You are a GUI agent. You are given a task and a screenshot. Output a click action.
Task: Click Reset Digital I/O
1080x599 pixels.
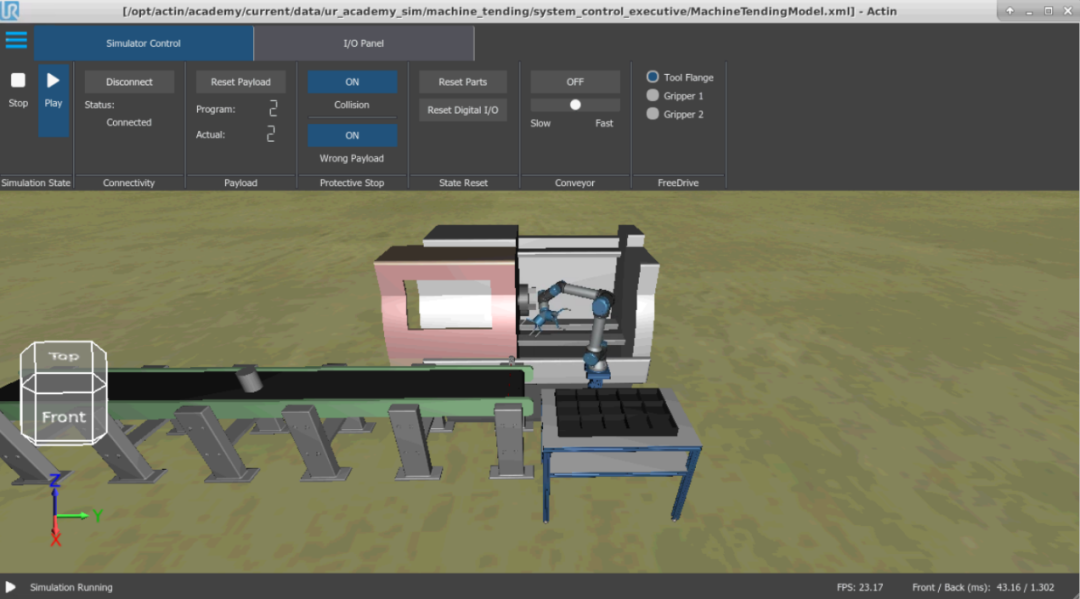click(x=463, y=109)
